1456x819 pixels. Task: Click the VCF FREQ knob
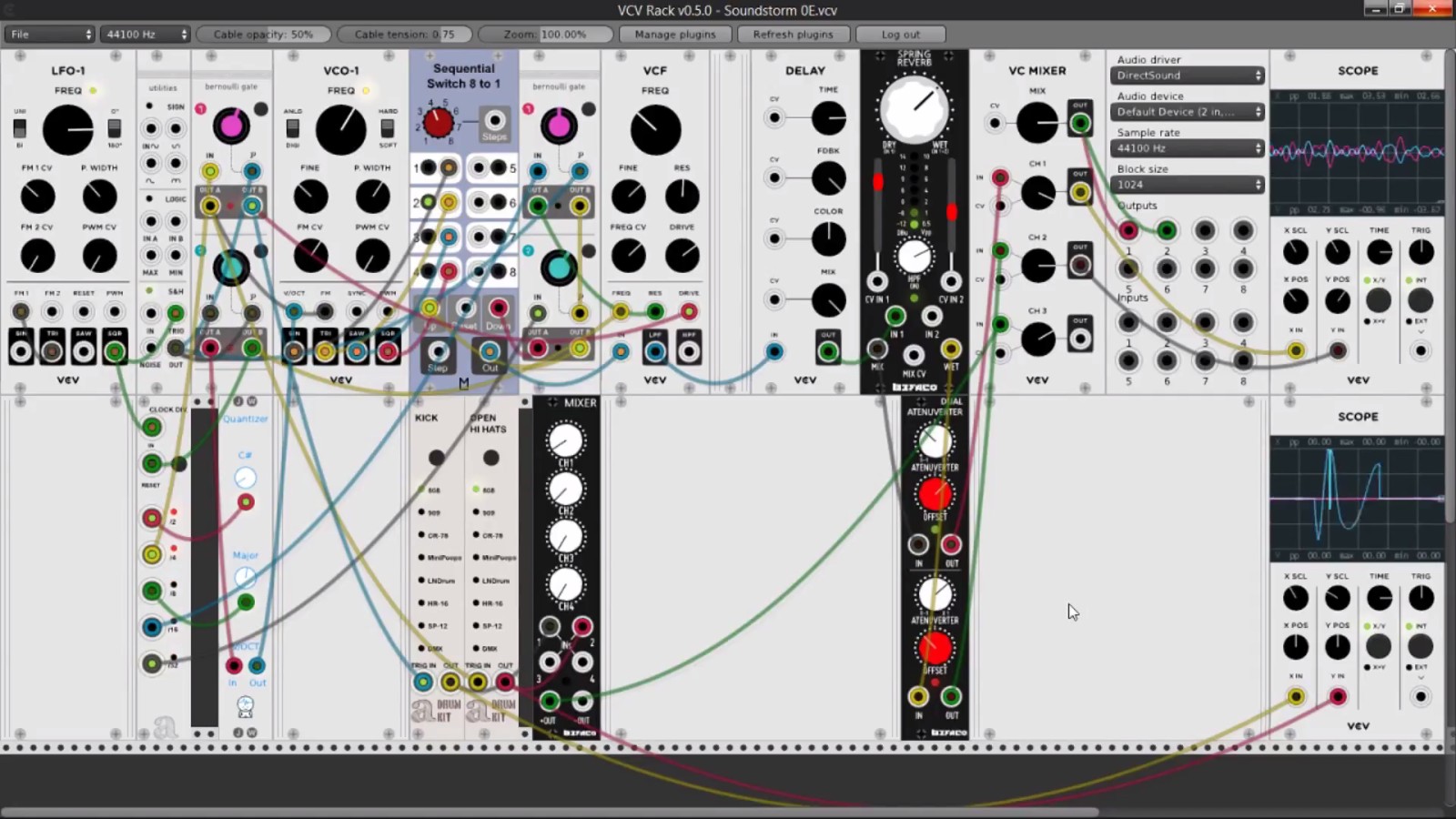pos(655,130)
